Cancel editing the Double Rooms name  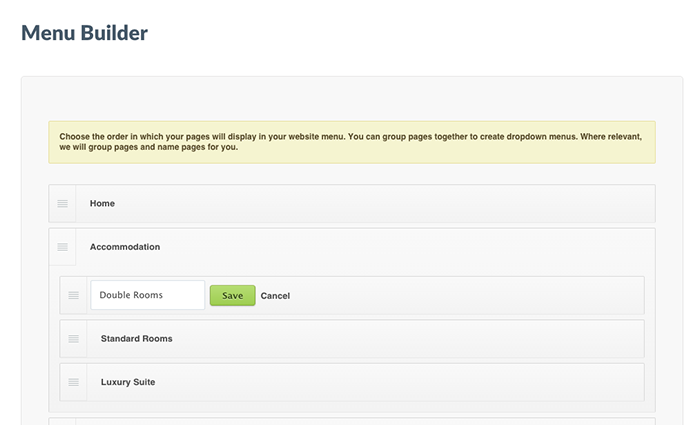click(x=275, y=296)
